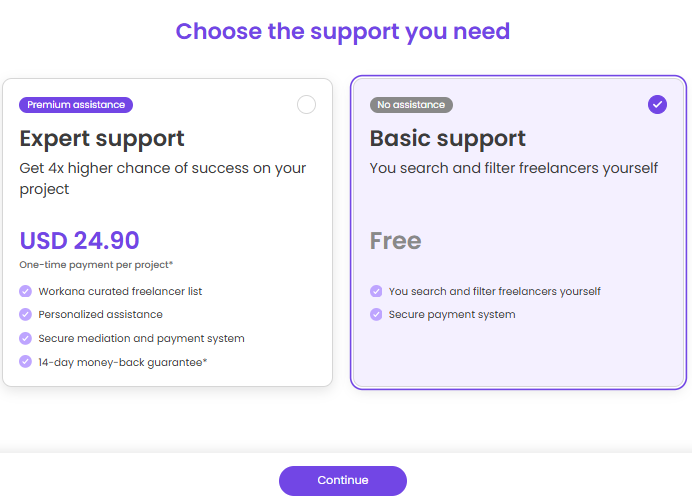
Task: Select the Expert support radio button
Action: tap(306, 105)
